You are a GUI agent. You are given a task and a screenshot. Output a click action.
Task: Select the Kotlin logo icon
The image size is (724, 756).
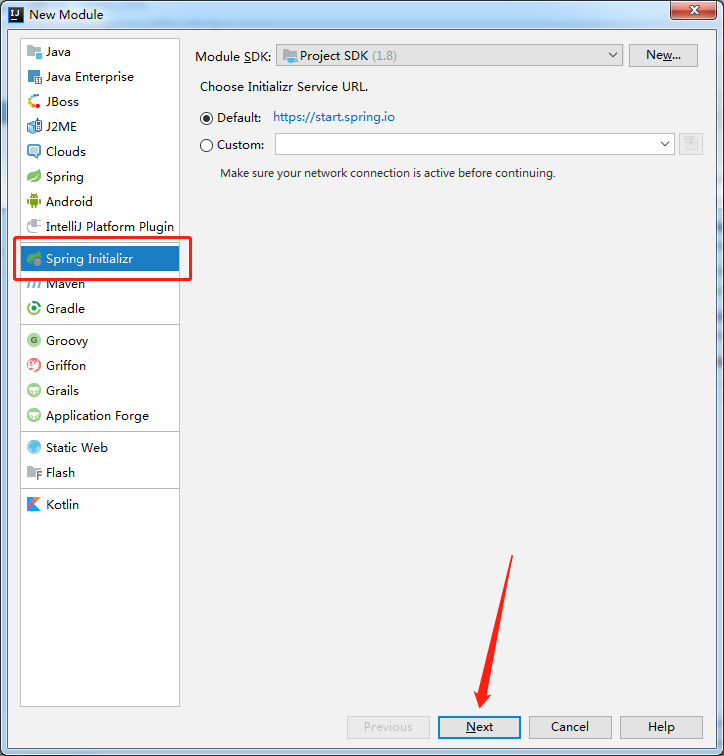tap(34, 504)
